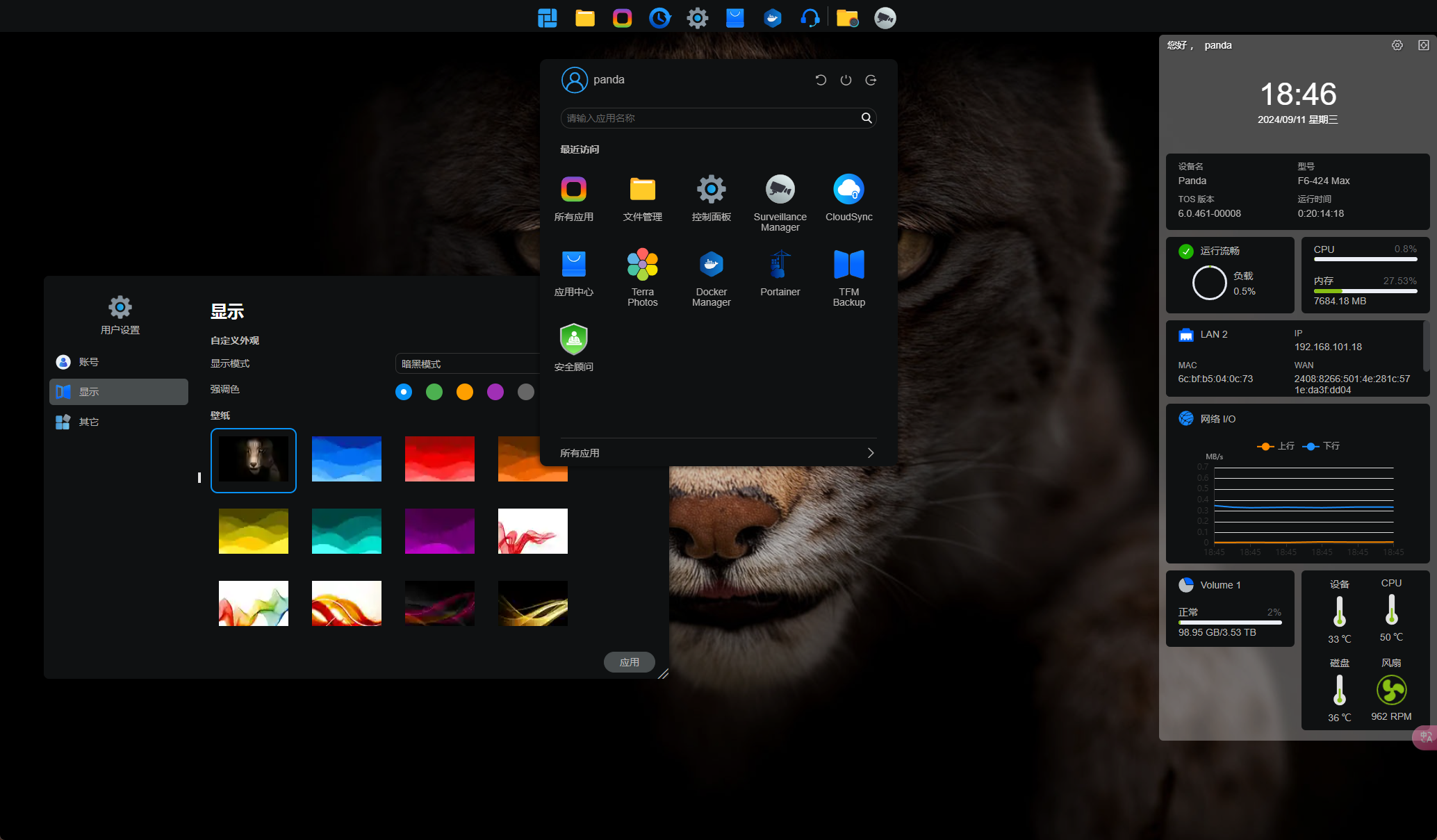Viewport: 1437px width, 840px height.
Task: Open 安全顾问 security advisor app
Action: pos(574,348)
